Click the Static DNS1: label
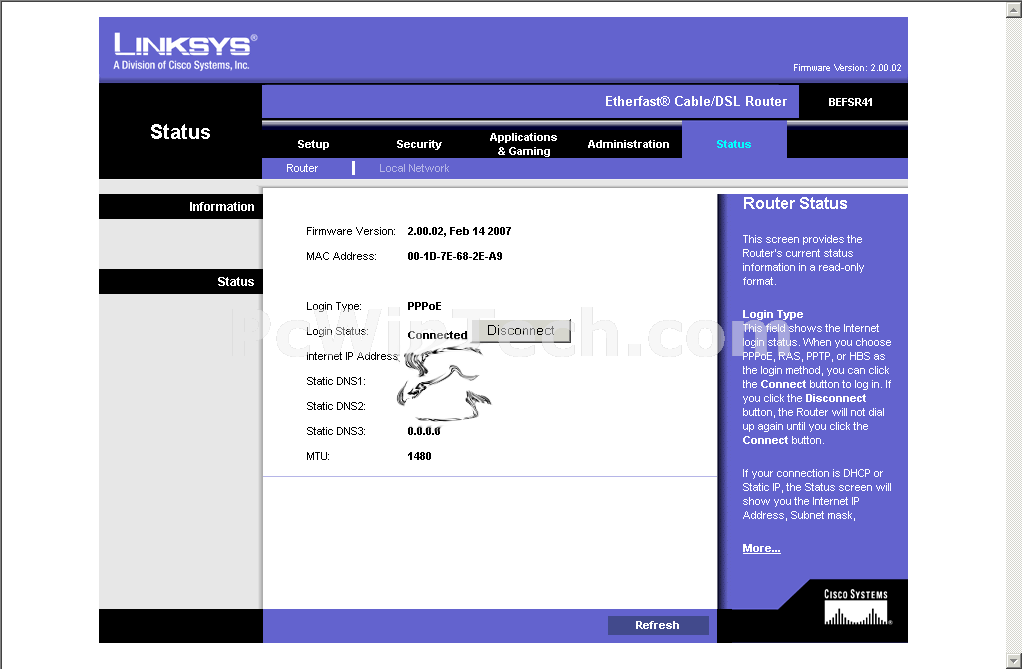1022x669 pixels. (x=336, y=381)
